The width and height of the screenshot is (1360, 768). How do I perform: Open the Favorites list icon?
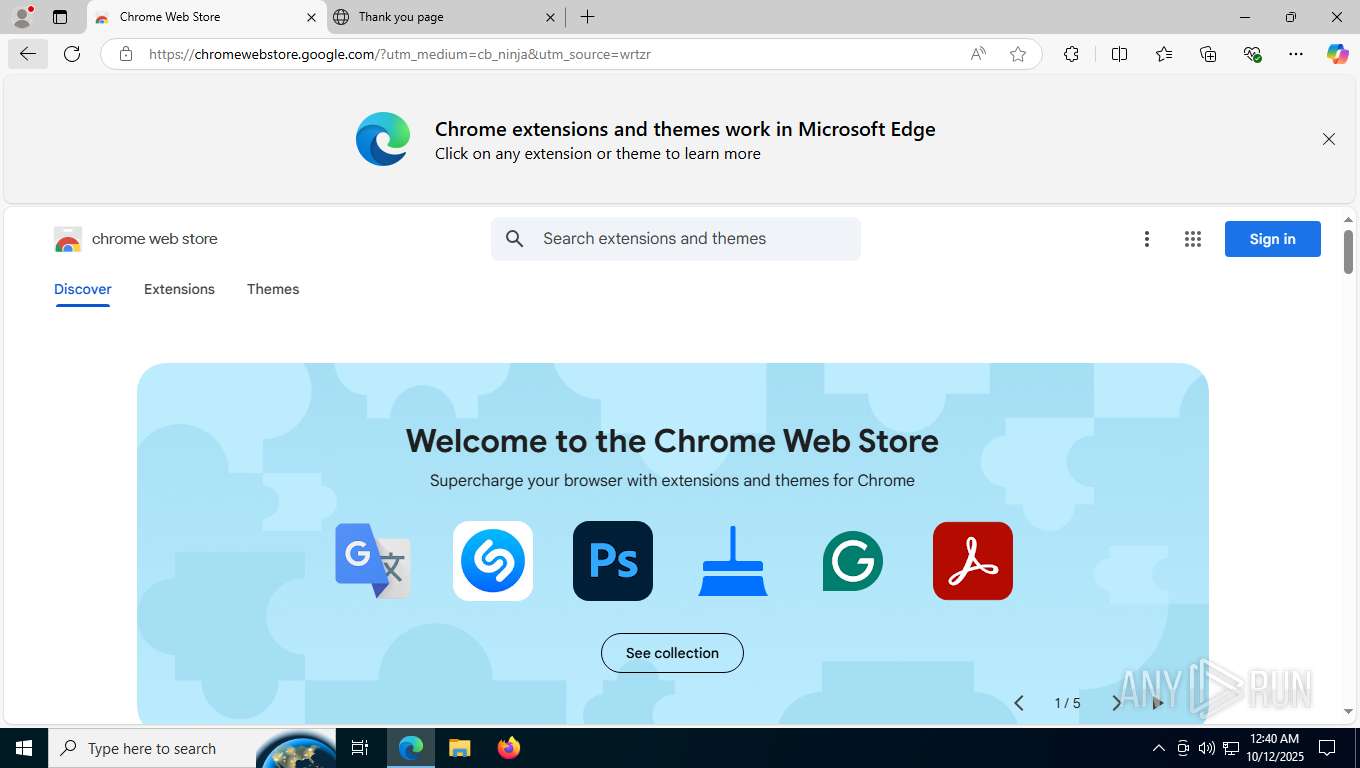click(1164, 54)
